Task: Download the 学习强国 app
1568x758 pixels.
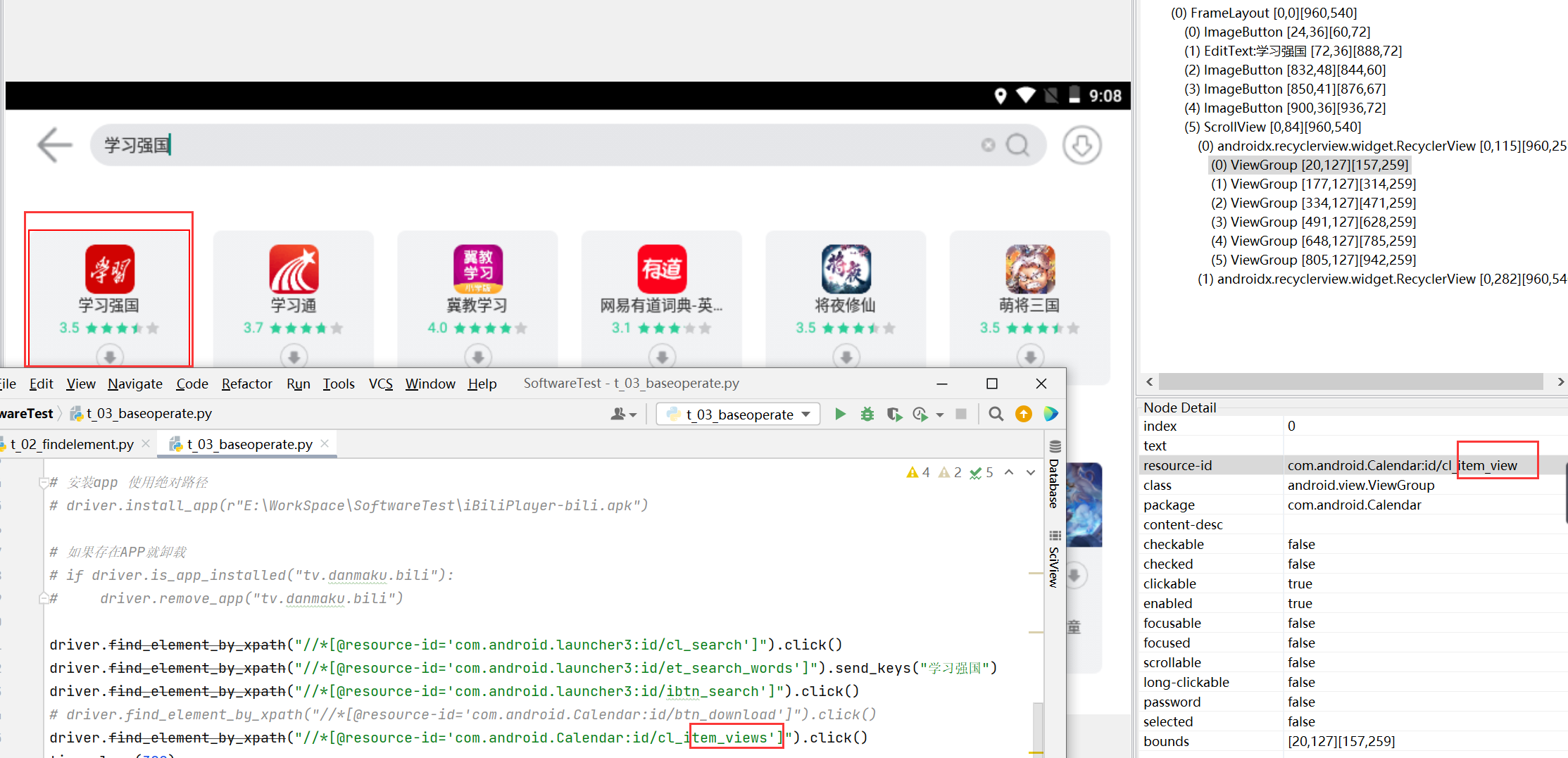Action: pyautogui.click(x=110, y=357)
